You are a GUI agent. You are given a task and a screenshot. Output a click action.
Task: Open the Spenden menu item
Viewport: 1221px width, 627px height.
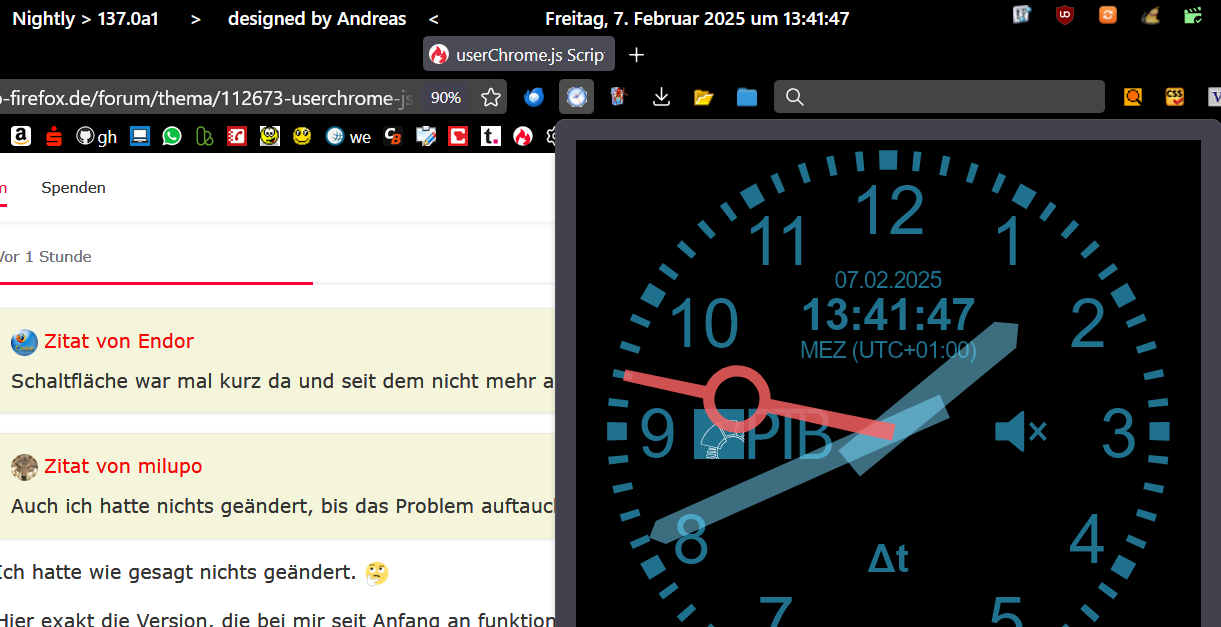point(73,188)
